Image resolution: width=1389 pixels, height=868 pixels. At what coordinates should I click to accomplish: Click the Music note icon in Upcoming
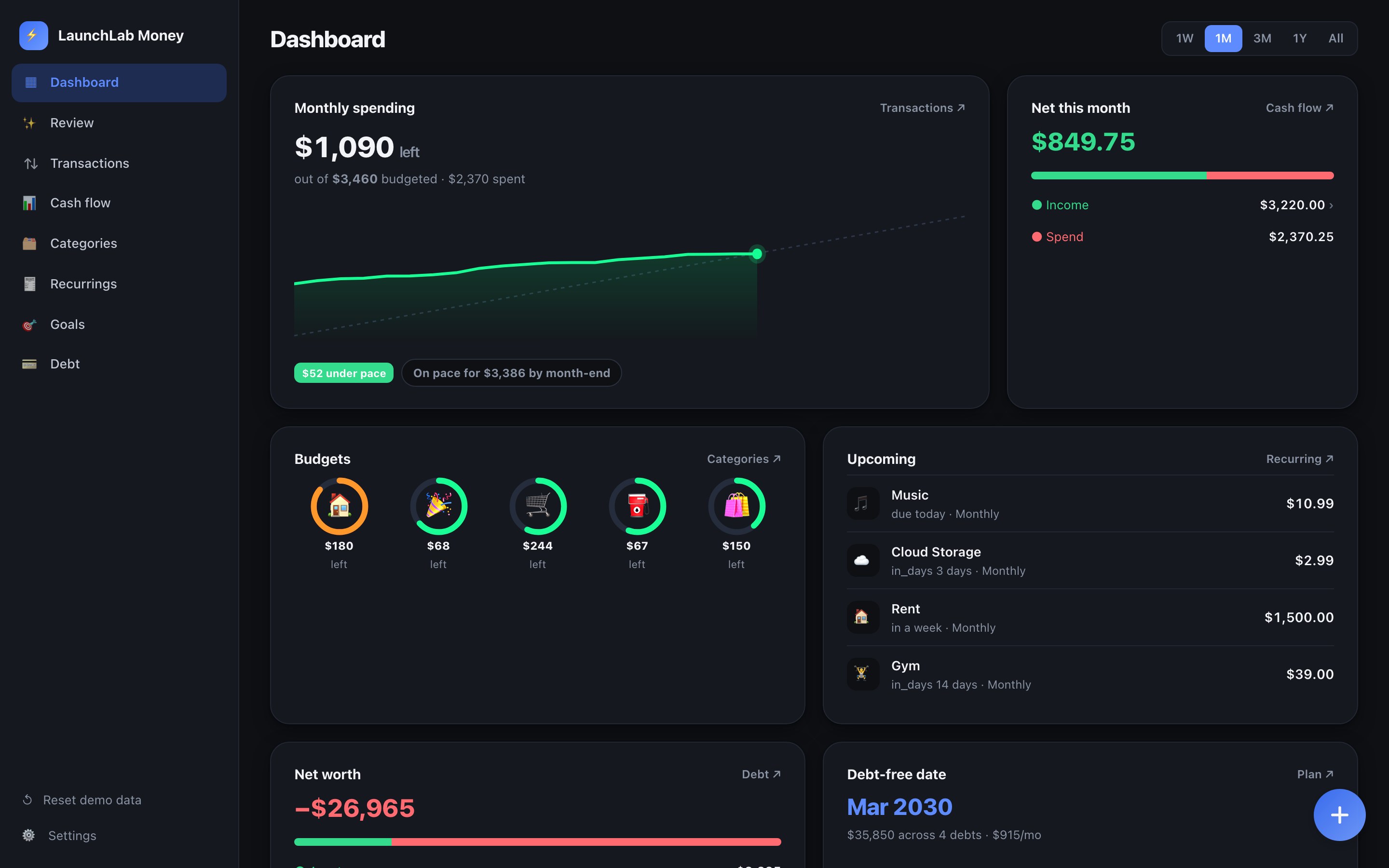[863, 503]
